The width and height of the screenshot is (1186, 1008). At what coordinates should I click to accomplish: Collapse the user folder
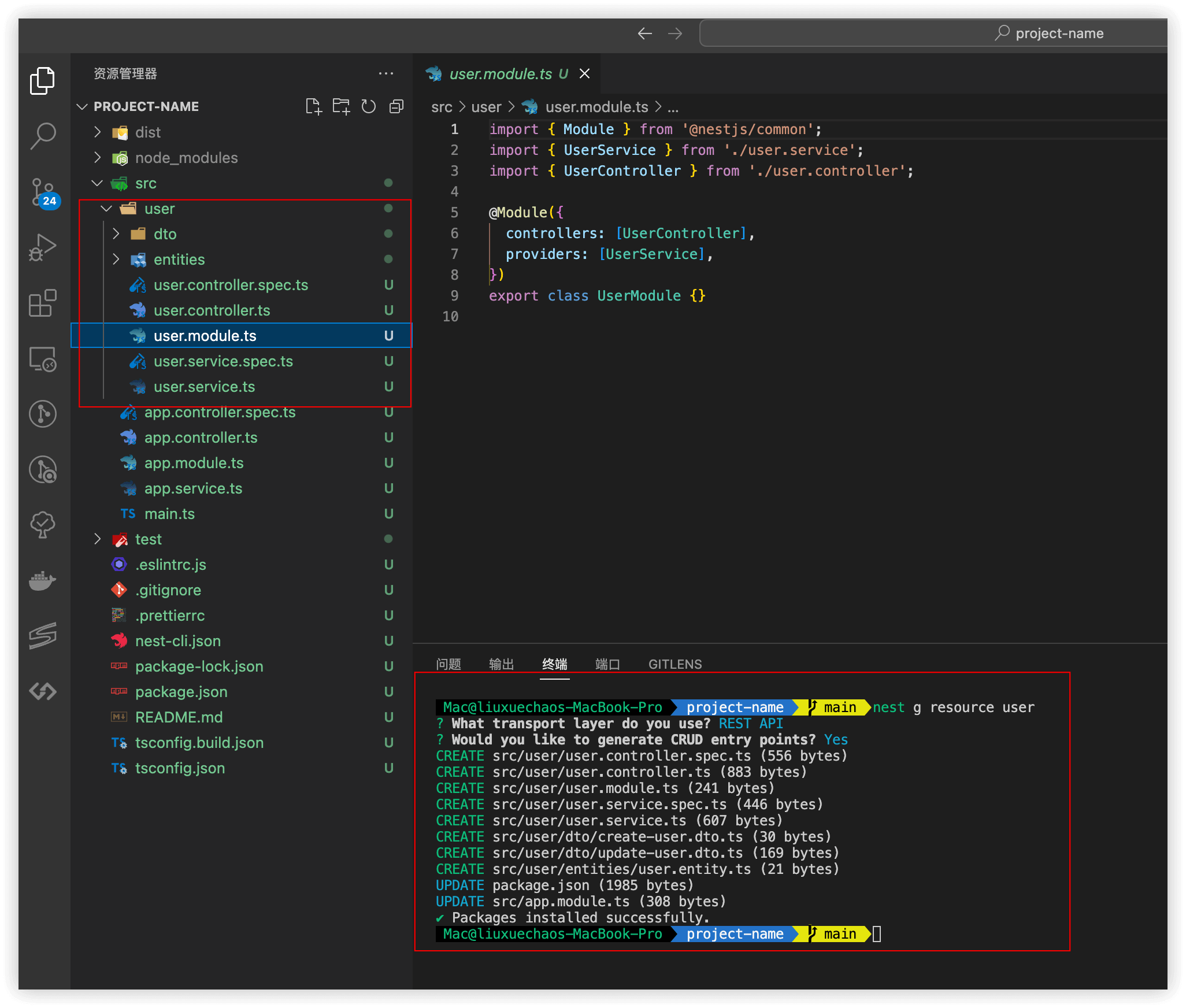click(106, 209)
